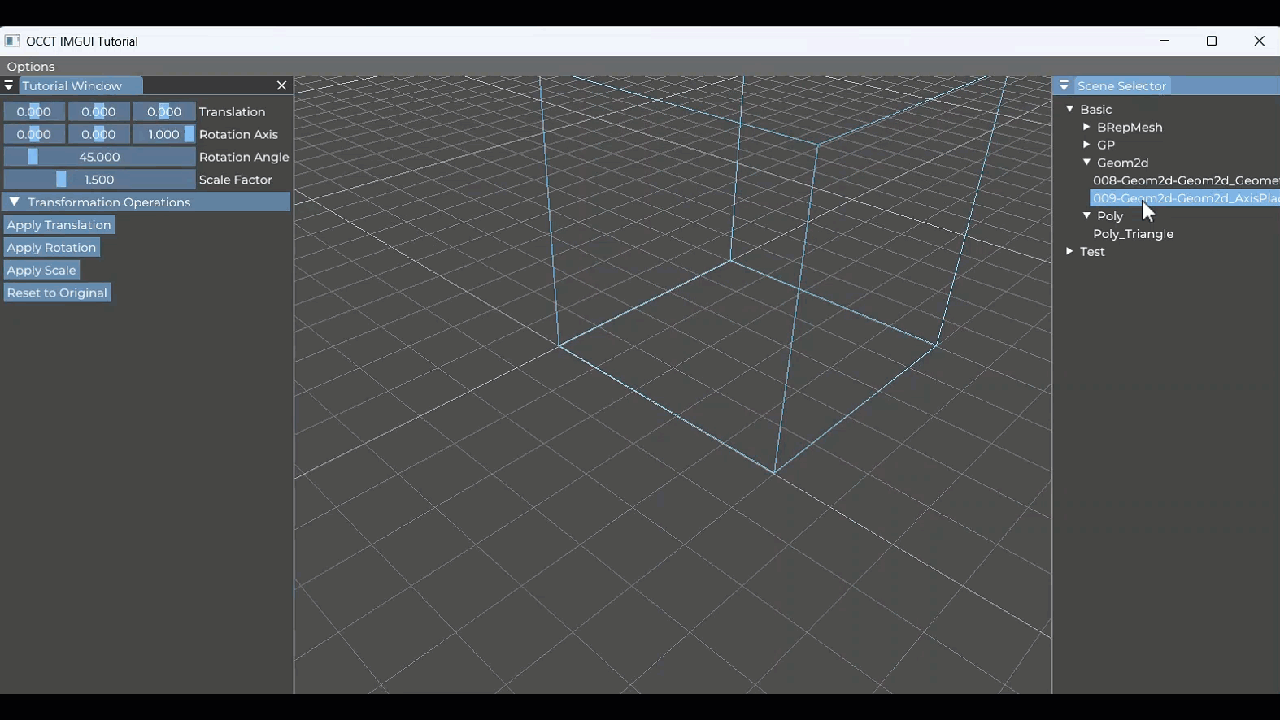Viewport: 1280px width, 720px height.
Task: Open the Options menu
Action: pyautogui.click(x=31, y=66)
